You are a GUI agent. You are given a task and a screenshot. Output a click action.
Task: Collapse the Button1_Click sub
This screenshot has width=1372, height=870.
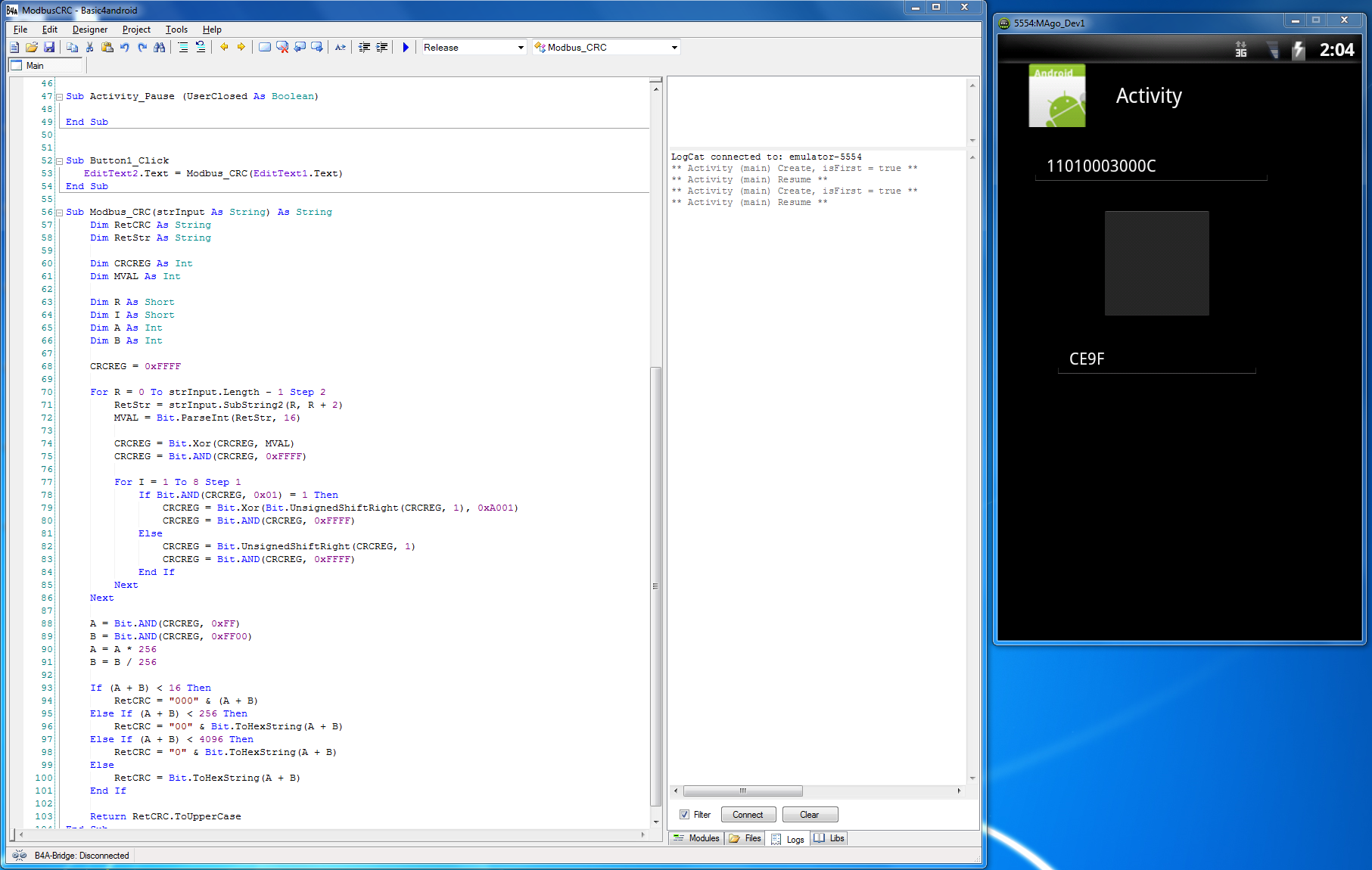coord(59,161)
